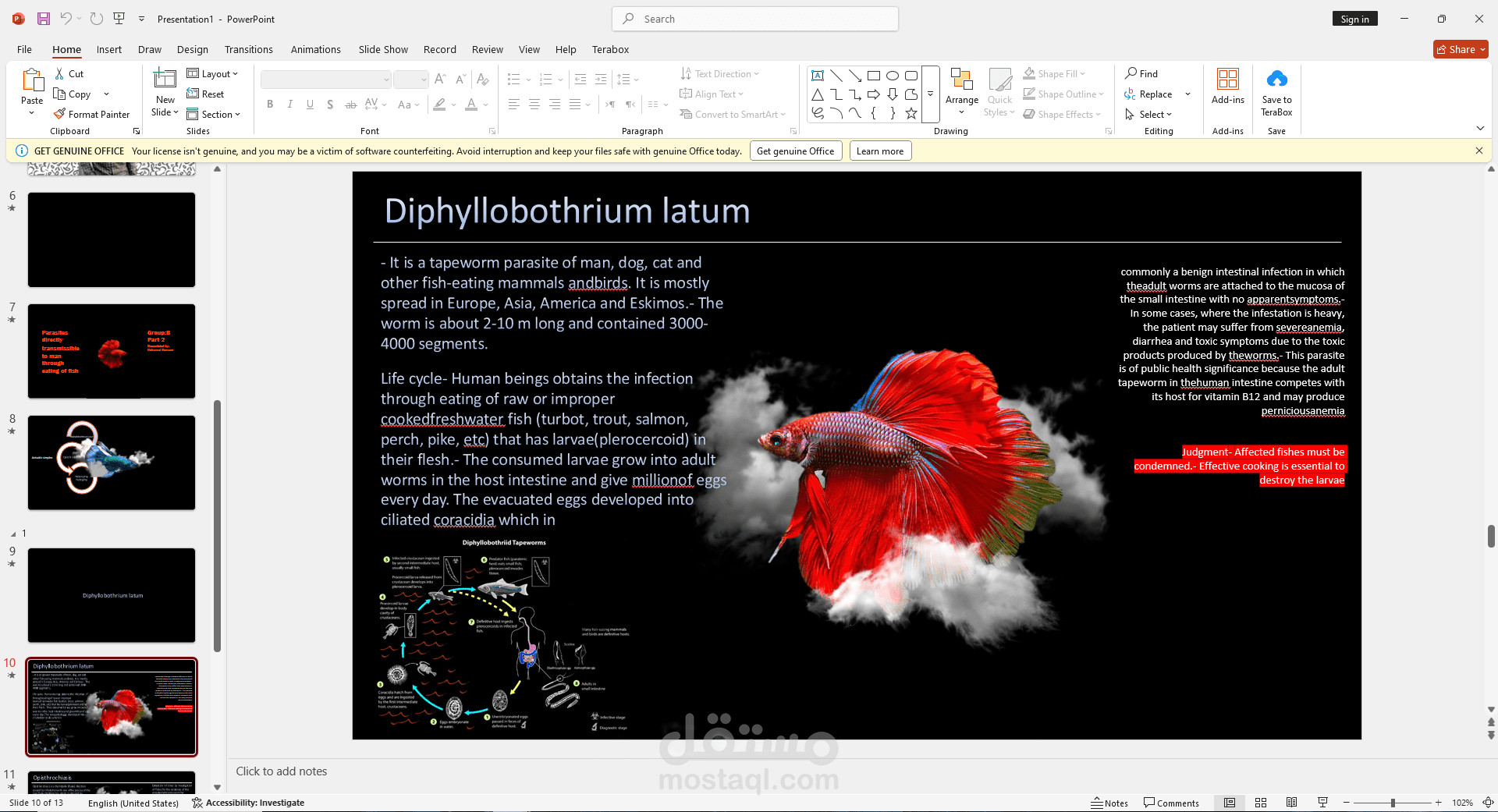
Task: Collapse the section arrow above slide 9
Action: coord(13,534)
